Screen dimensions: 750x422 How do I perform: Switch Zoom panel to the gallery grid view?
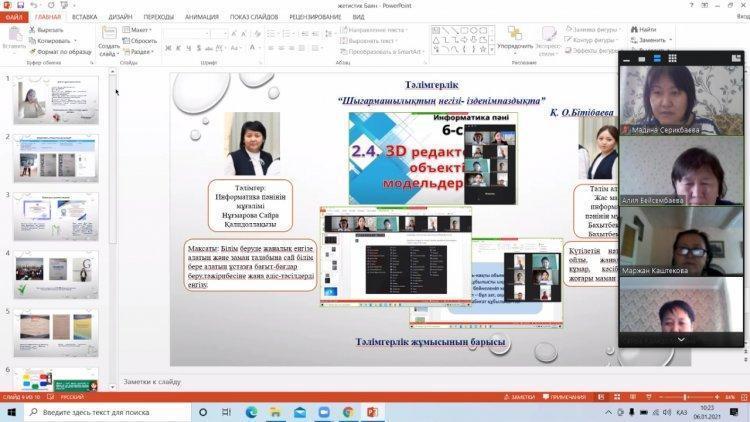coord(673,58)
